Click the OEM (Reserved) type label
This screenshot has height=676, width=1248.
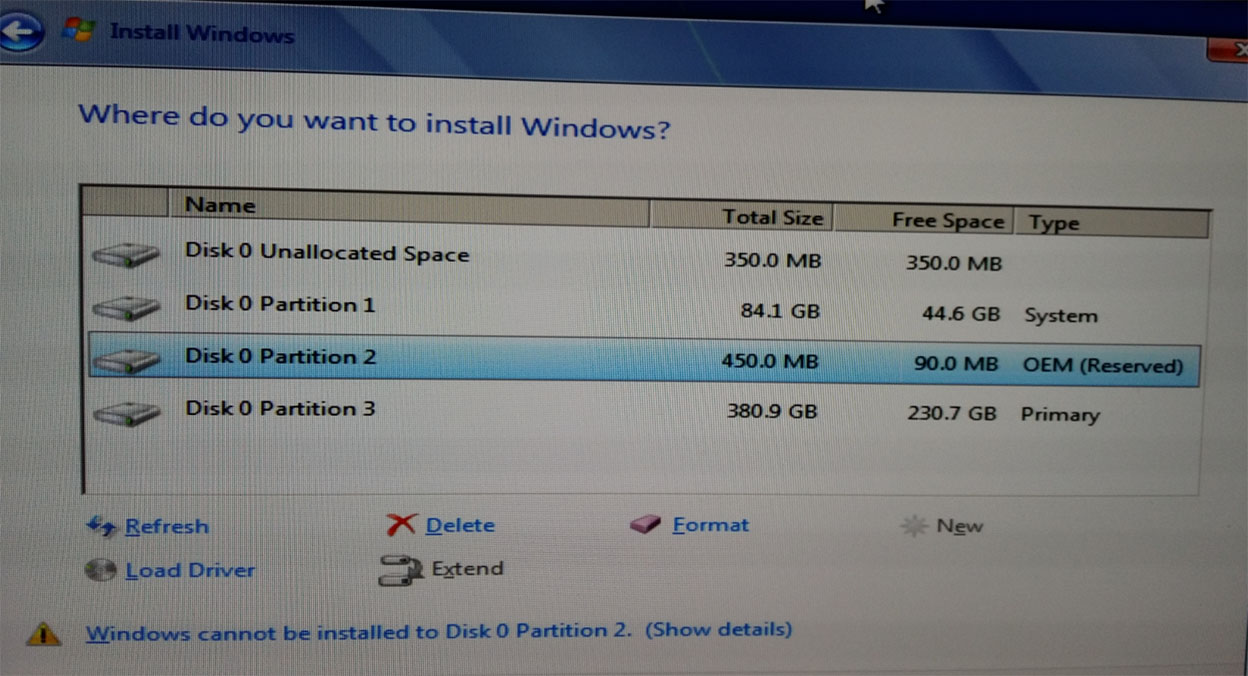point(1102,366)
